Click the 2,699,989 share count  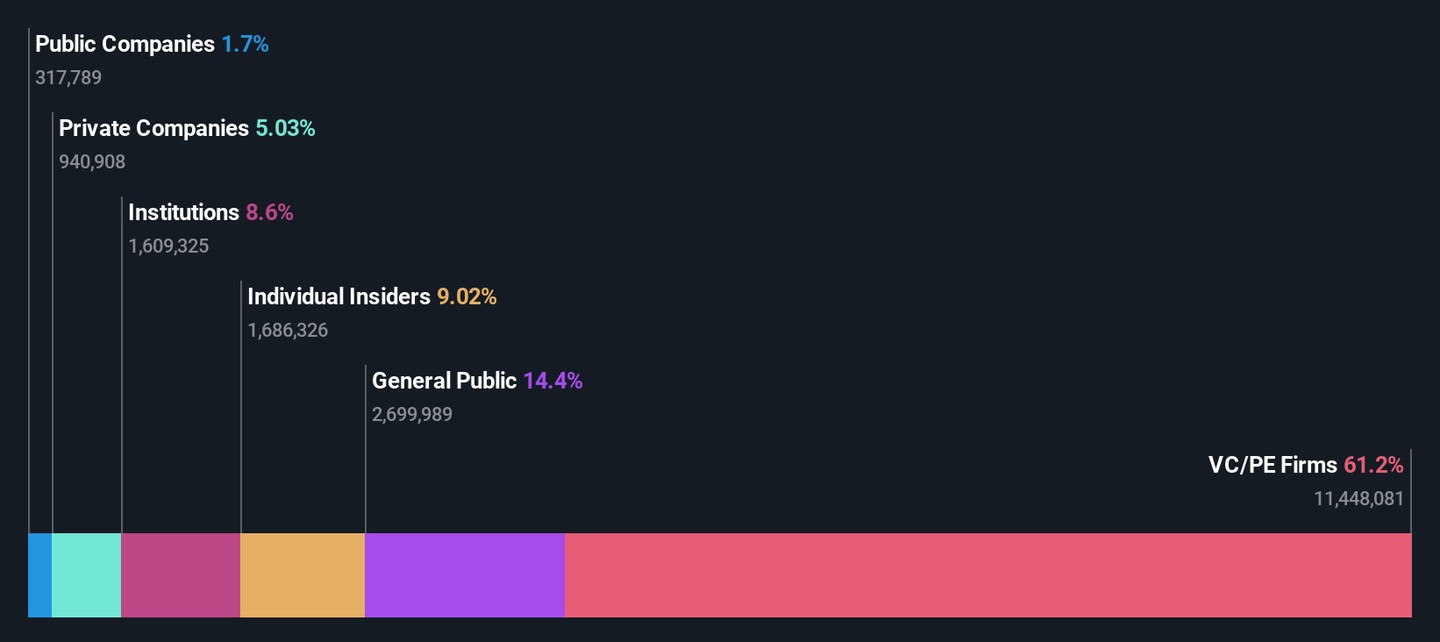412,414
